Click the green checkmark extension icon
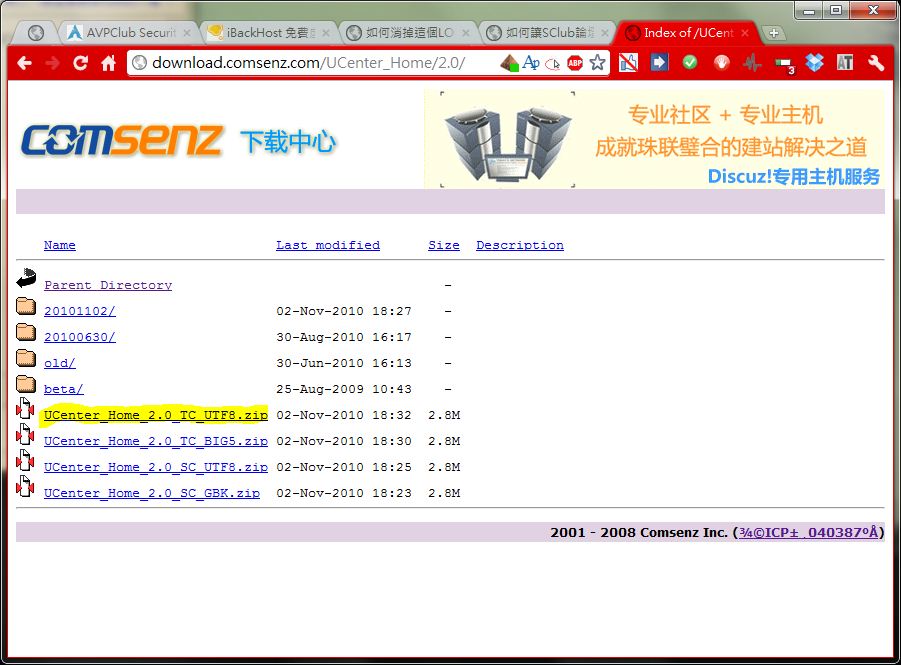901x665 pixels. [690, 63]
